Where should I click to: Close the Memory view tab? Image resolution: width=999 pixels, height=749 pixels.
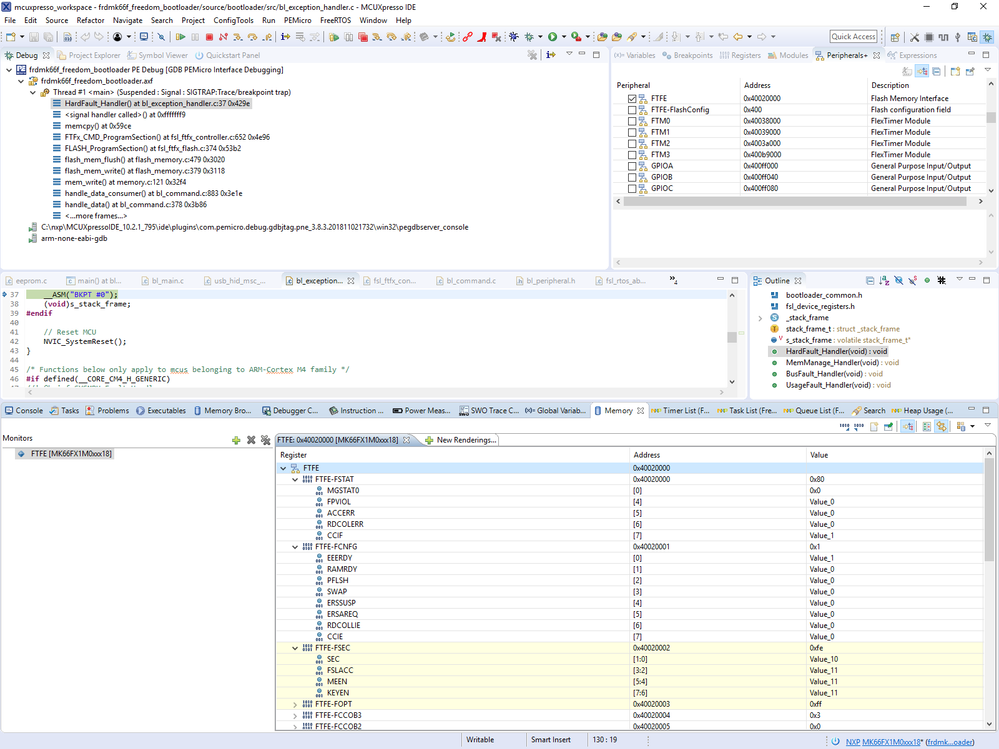click(x=640, y=411)
